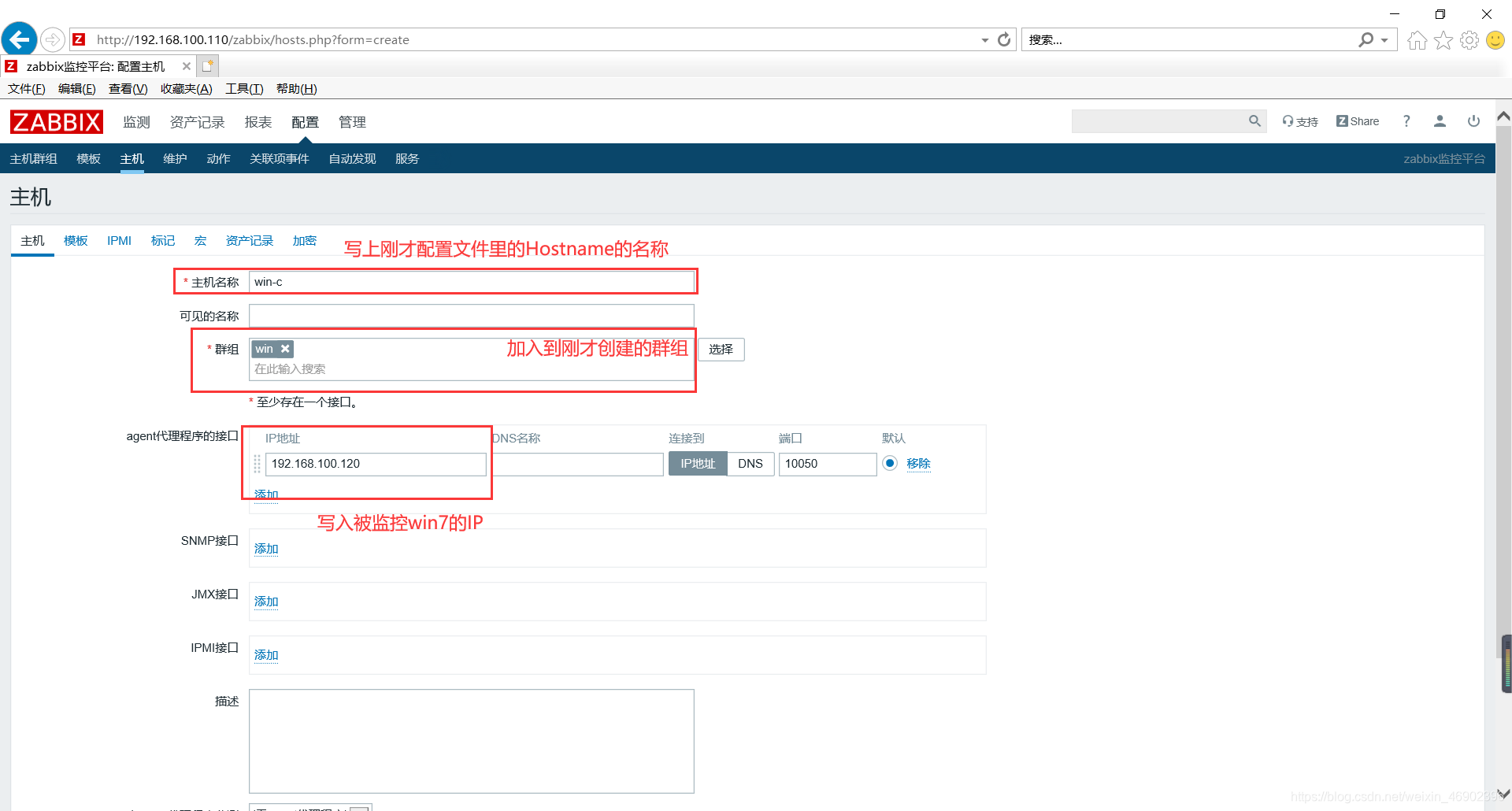Go to 报表 main menu
The image size is (1512, 811).
coord(258,122)
